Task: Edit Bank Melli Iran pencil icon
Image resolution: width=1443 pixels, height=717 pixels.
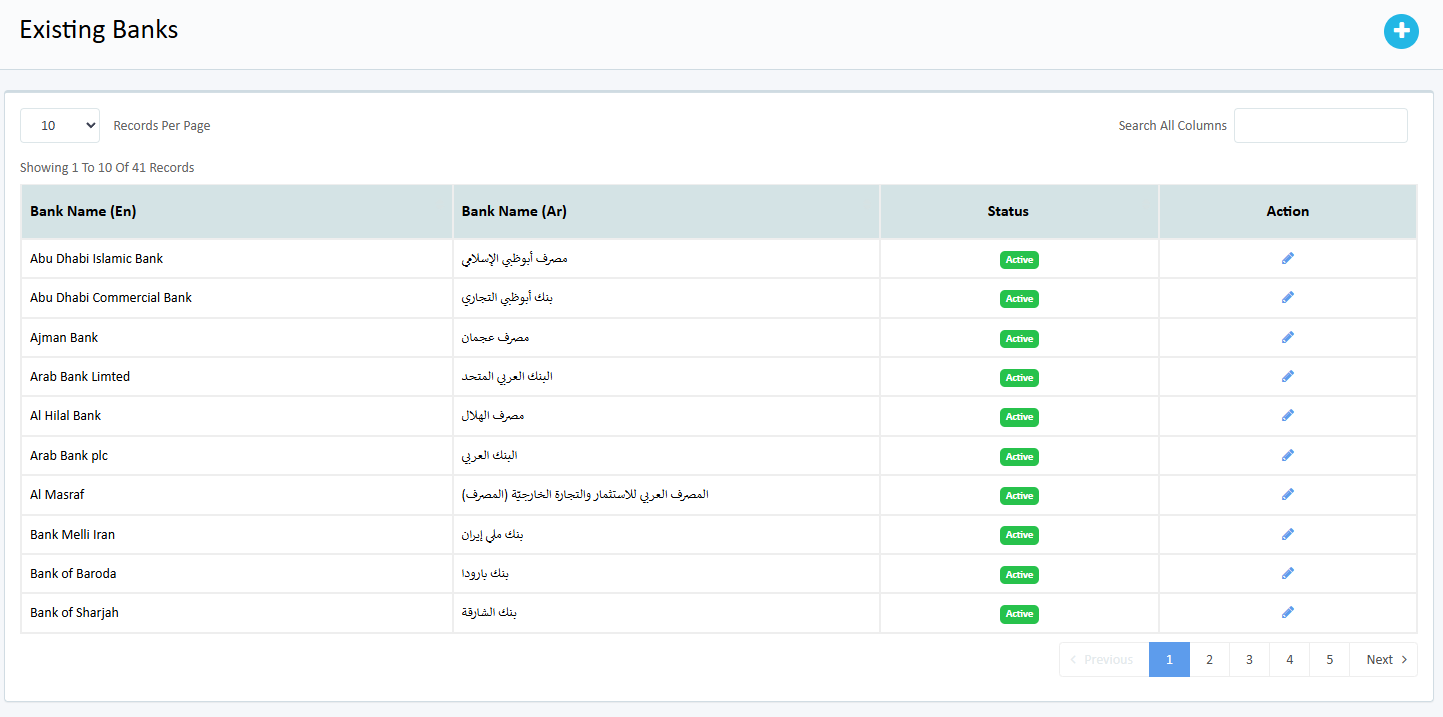Action: 1288,534
